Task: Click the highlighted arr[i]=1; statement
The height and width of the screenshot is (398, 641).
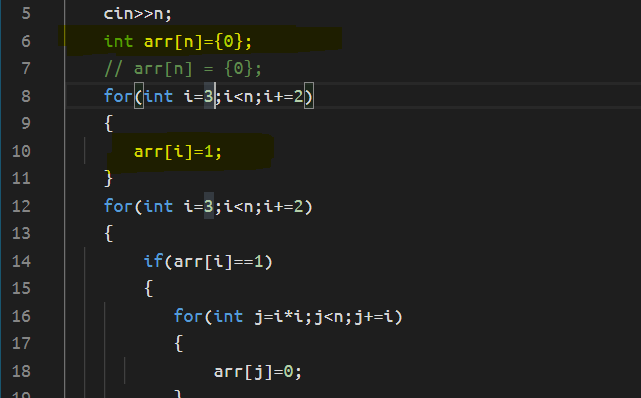Action: (x=178, y=152)
